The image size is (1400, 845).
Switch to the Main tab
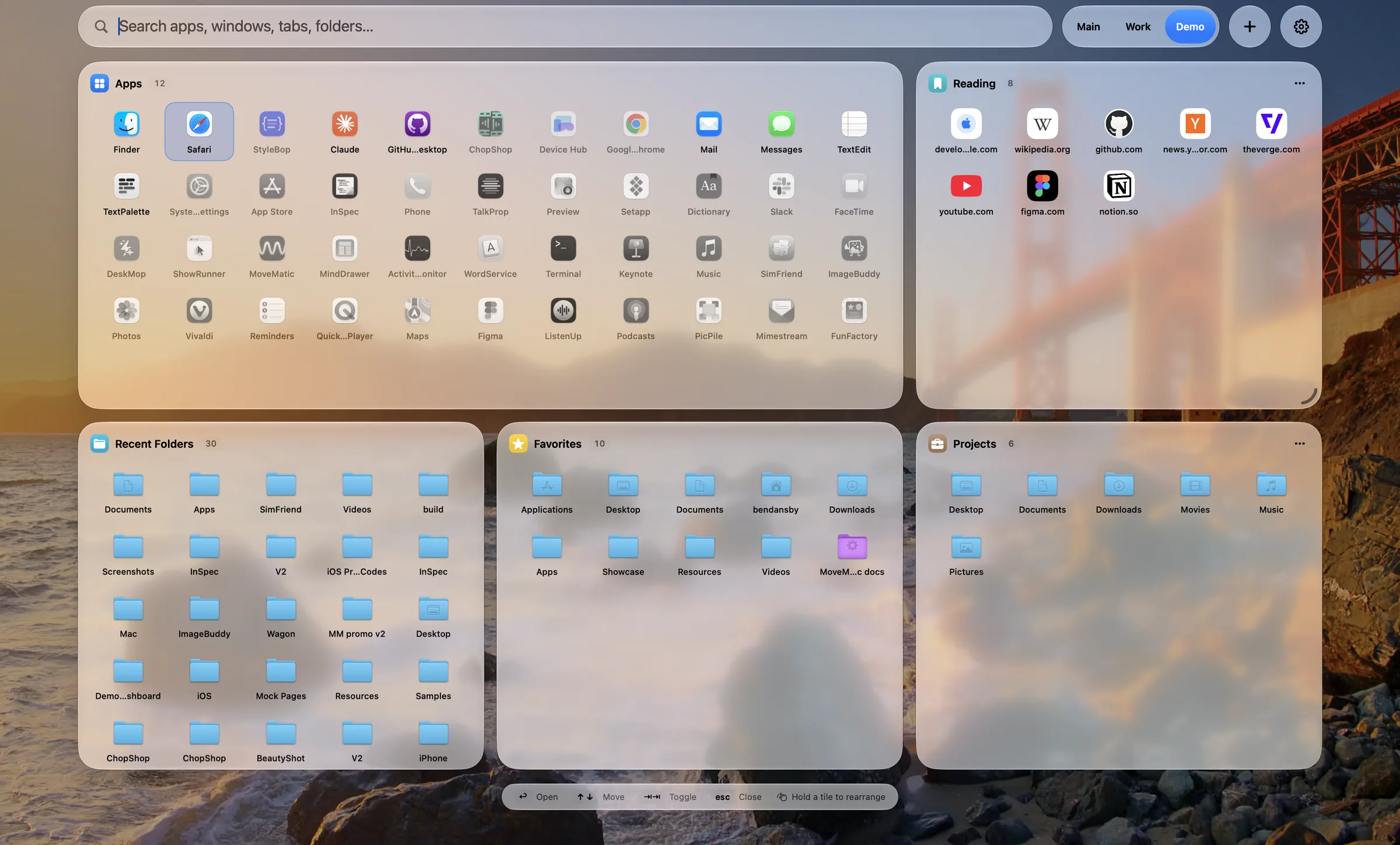[1088, 27]
